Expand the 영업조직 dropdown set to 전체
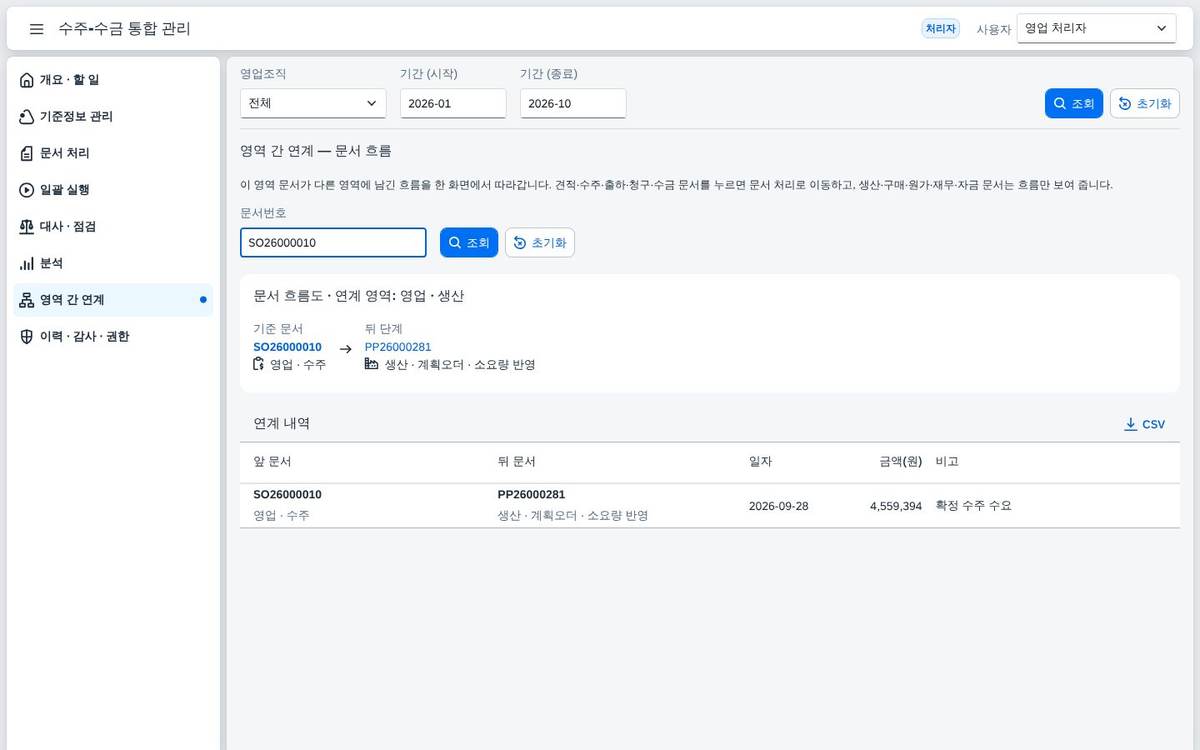 click(x=313, y=103)
